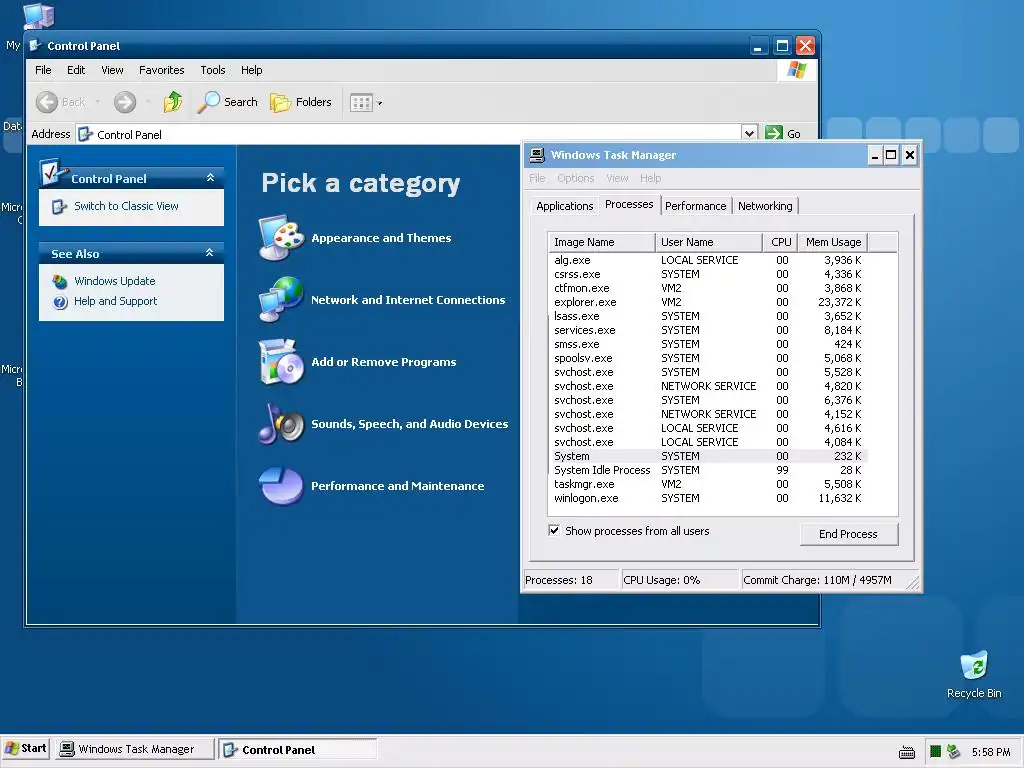
Task: Click Switch to Classic View link
Action: (x=126, y=206)
